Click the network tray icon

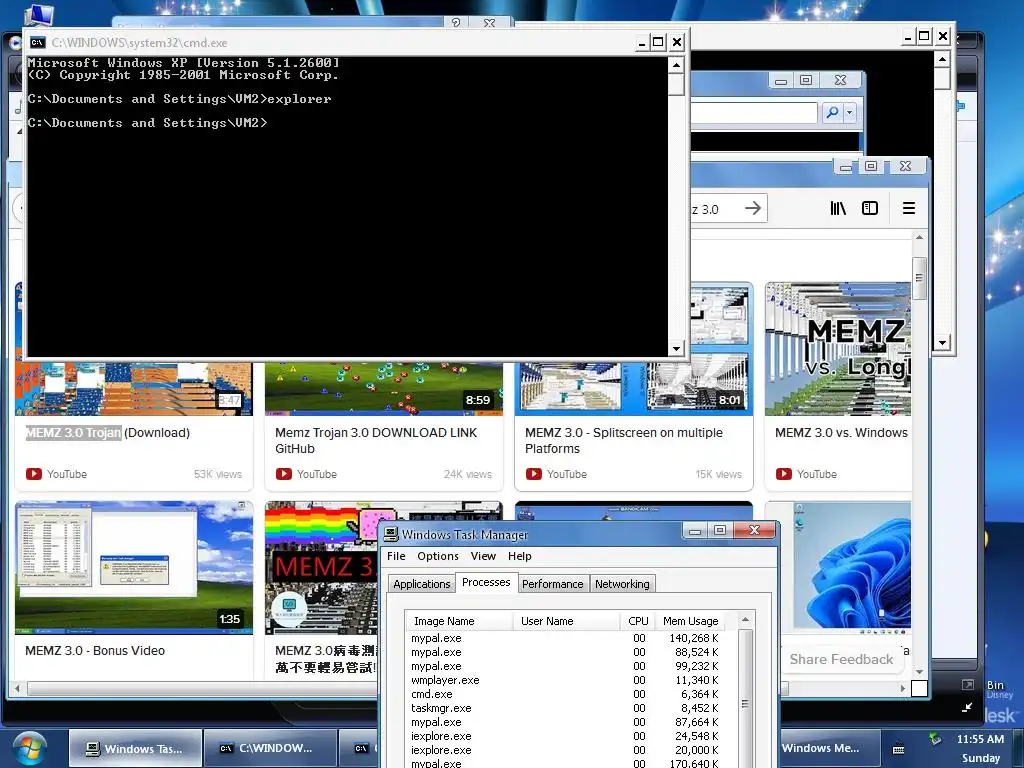point(936,739)
